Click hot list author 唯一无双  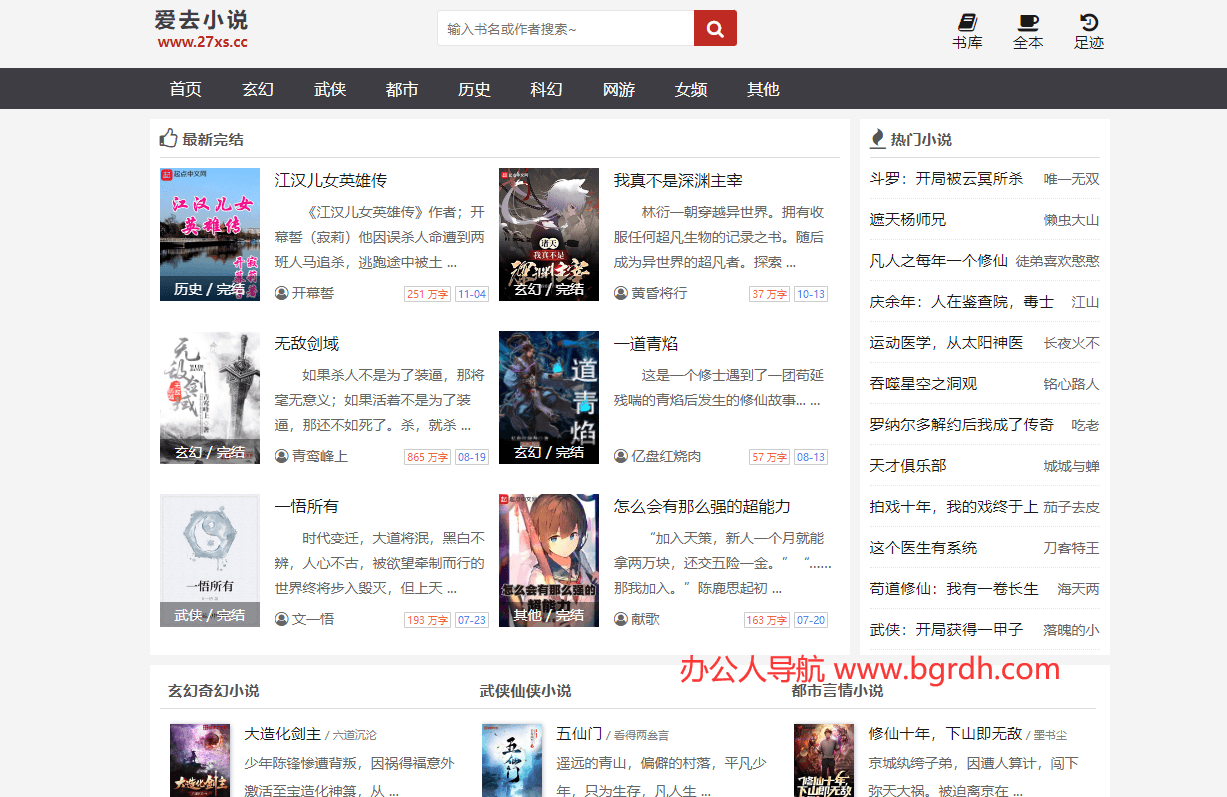pyautogui.click(x=1072, y=180)
